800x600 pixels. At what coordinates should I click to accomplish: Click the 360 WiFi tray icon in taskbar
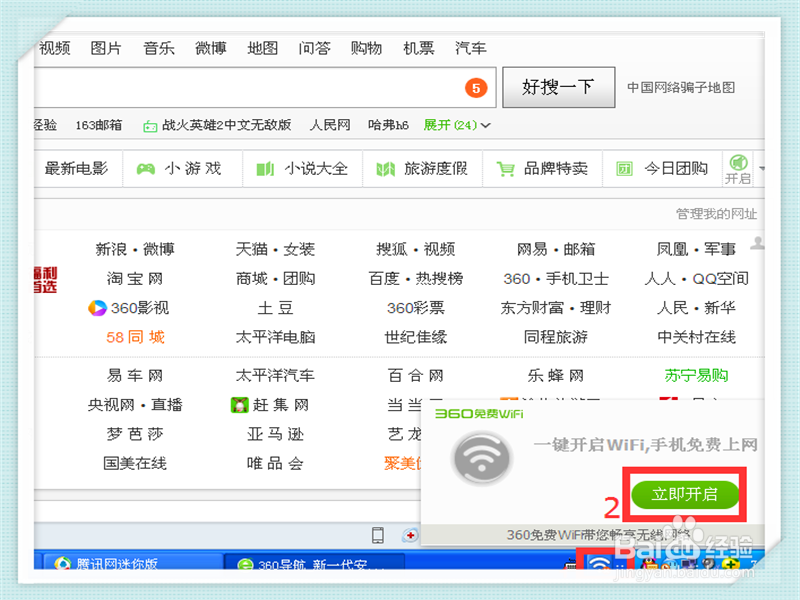pyautogui.click(x=600, y=563)
